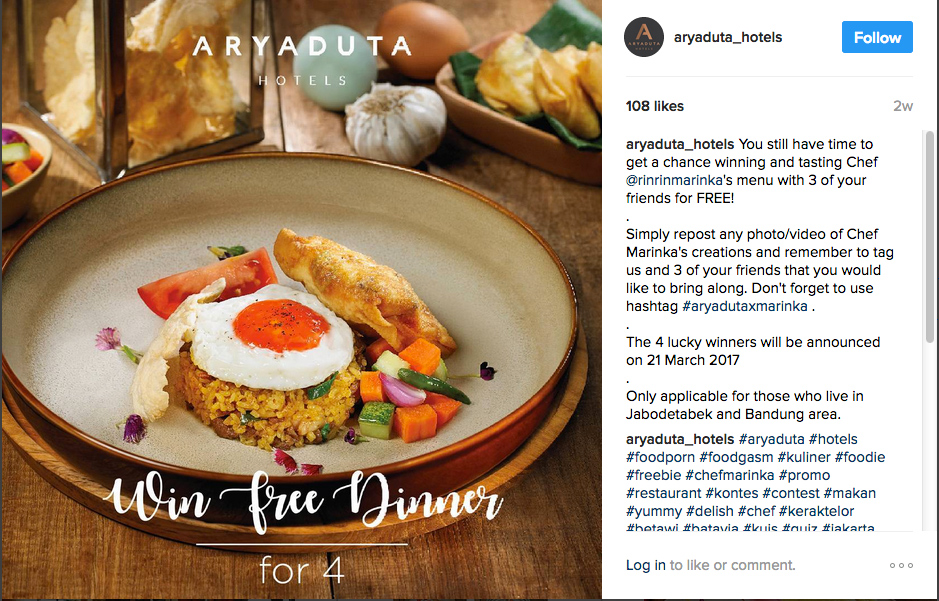
Task: Click the like or comment input area
Action: pos(732,565)
